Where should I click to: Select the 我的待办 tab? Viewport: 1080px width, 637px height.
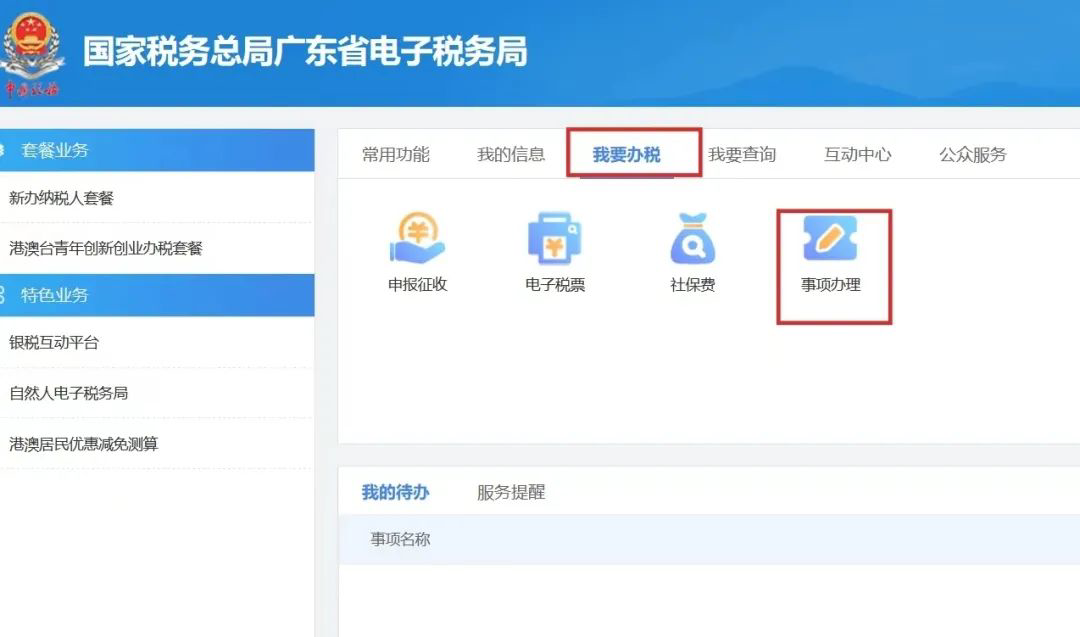pyautogui.click(x=395, y=492)
